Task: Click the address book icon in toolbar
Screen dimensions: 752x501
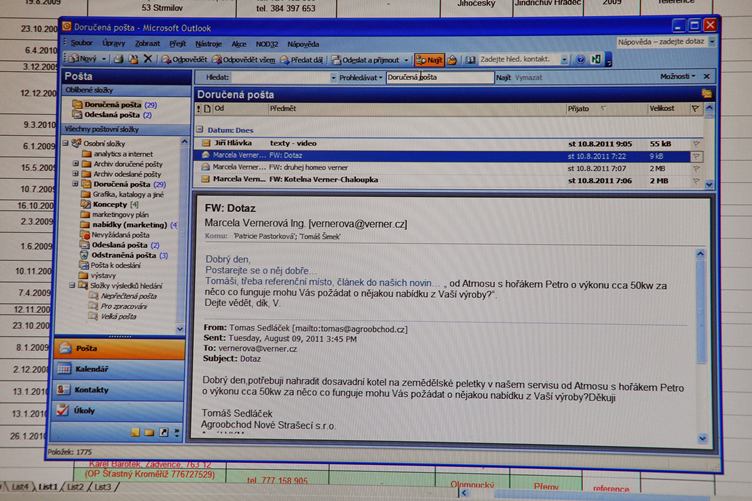Action: pos(470,60)
